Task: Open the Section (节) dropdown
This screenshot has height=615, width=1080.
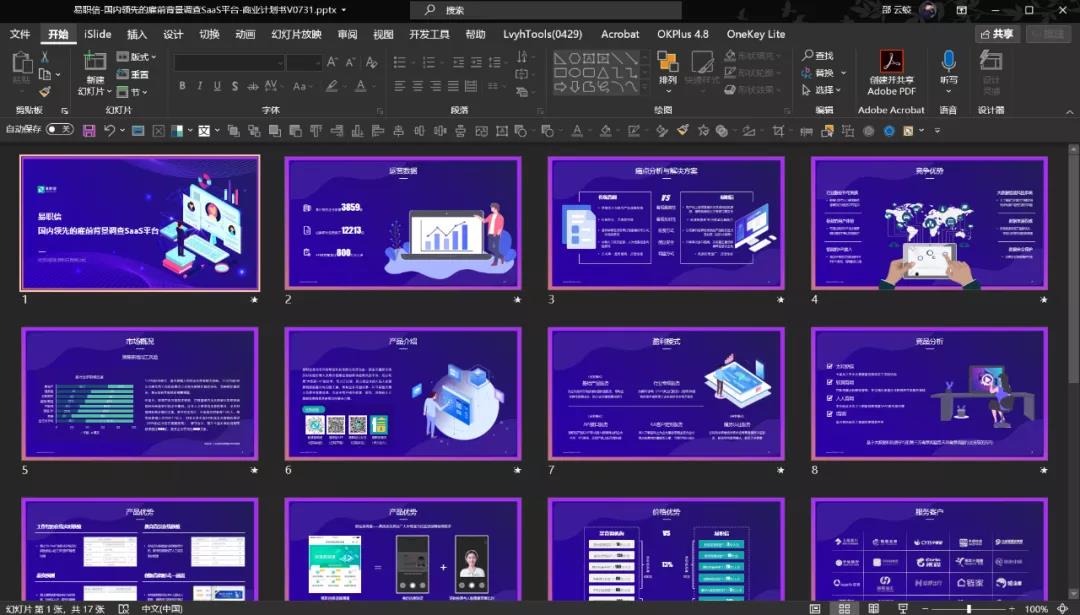Action: tap(132, 91)
